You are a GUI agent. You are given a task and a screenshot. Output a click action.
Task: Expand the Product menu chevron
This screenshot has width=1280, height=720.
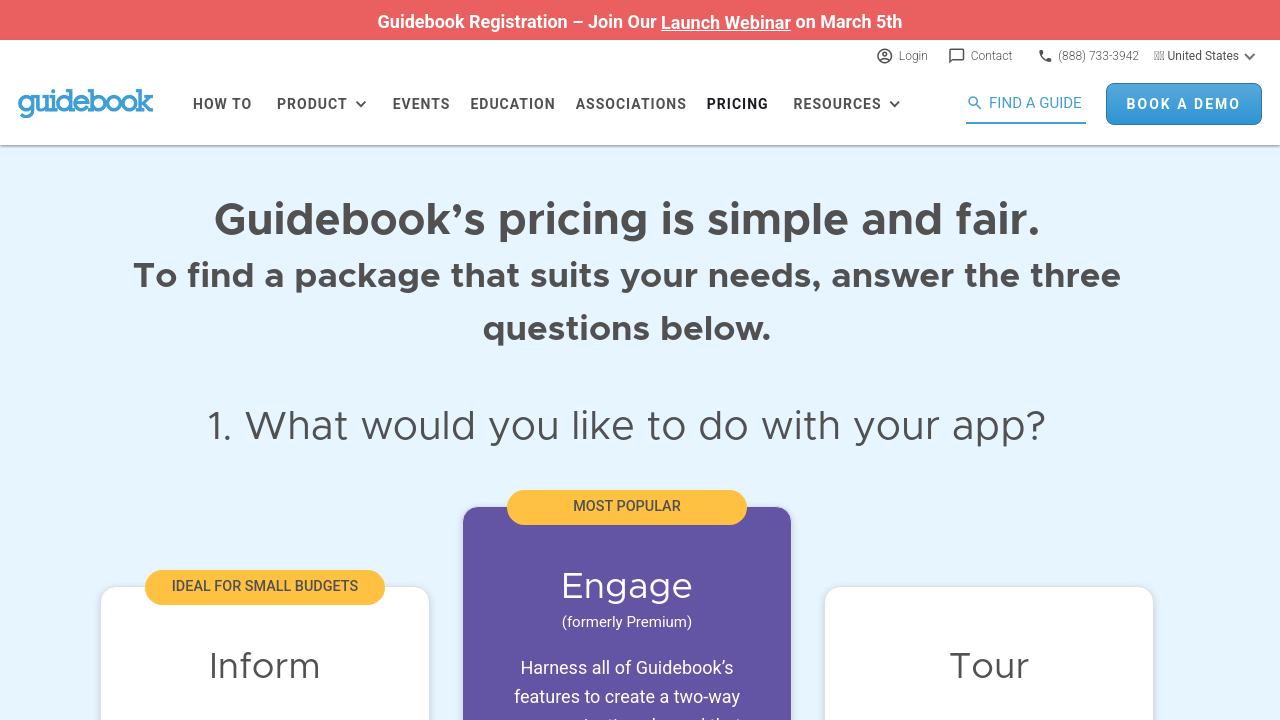361,104
